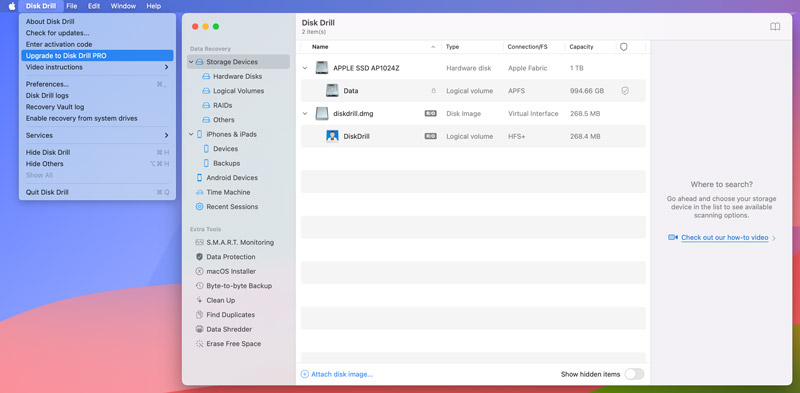Click the lock icon on Data row
This screenshot has width=800, height=393.
(x=434, y=91)
